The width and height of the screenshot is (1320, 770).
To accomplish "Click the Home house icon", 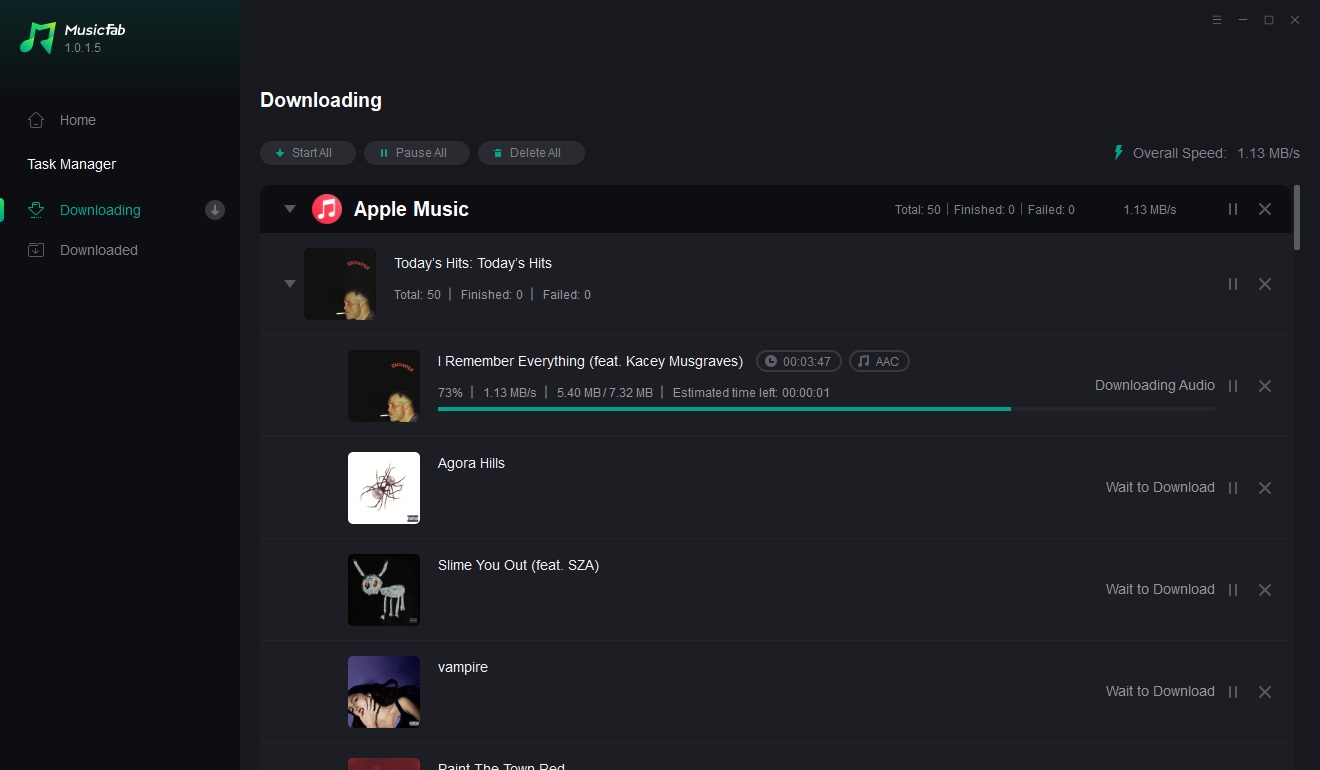I will (36, 120).
